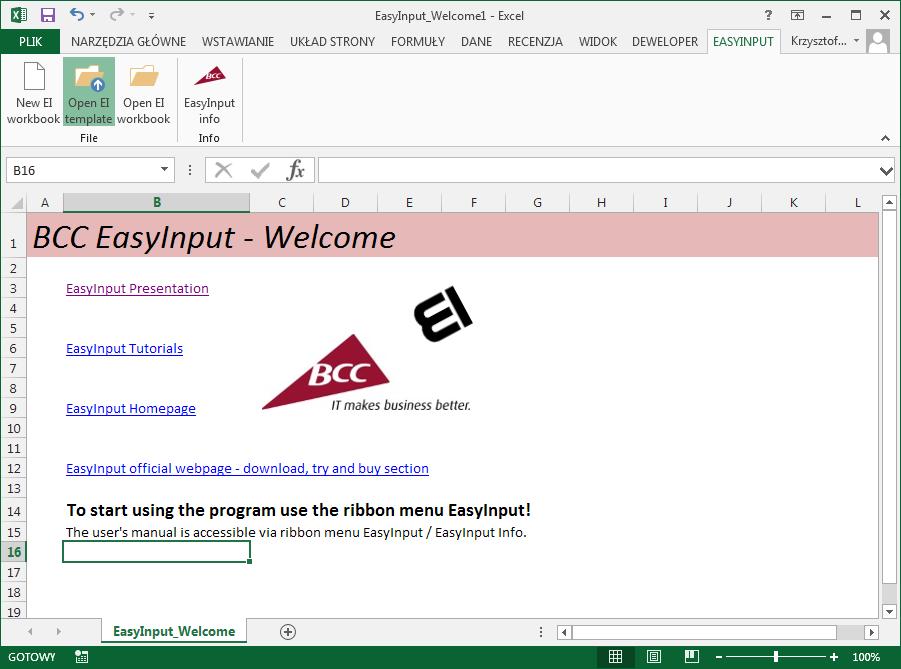Open Excel Help question mark

pyautogui.click(x=768, y=16)
